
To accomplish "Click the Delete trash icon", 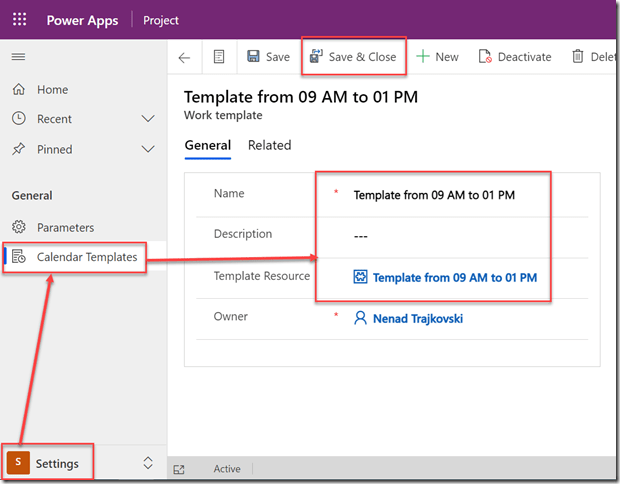I will 578,57.
